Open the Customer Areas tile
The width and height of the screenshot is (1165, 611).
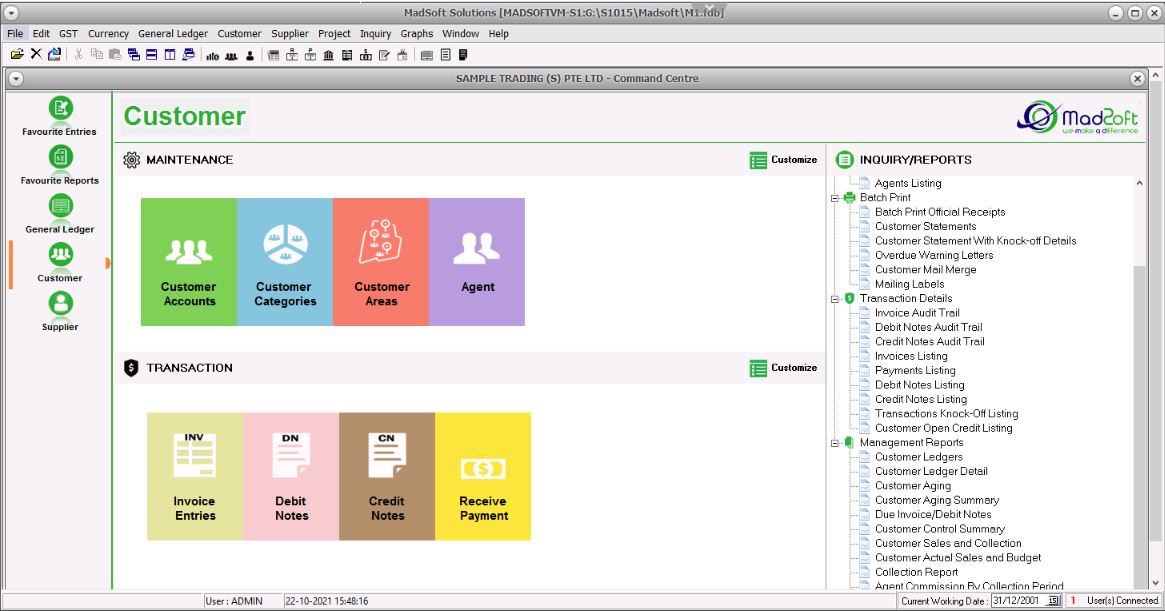click(x=380, y=262)
